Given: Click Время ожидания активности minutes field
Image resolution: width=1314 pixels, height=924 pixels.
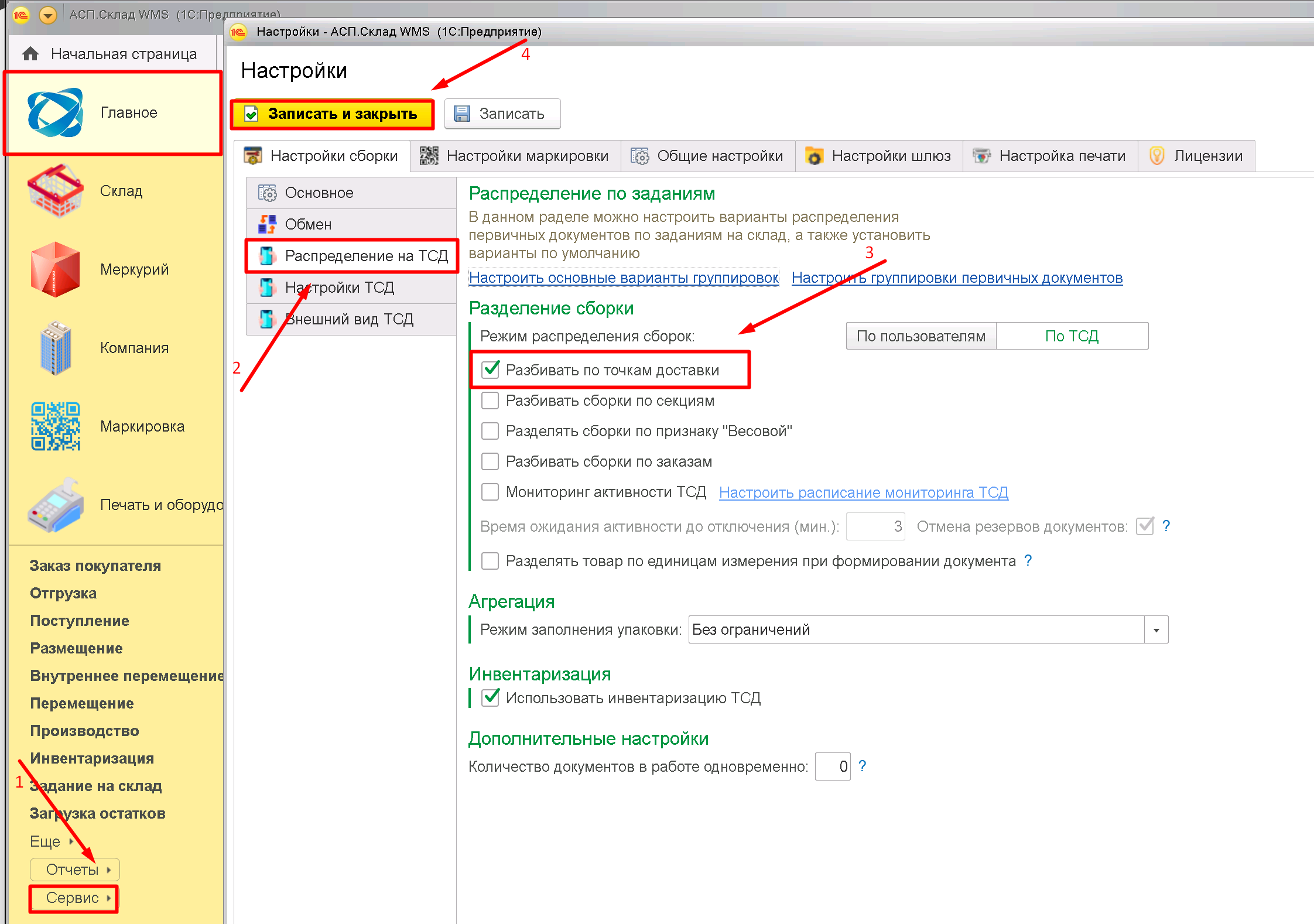Looking at the screenshot, I should (x=875, y=526).
